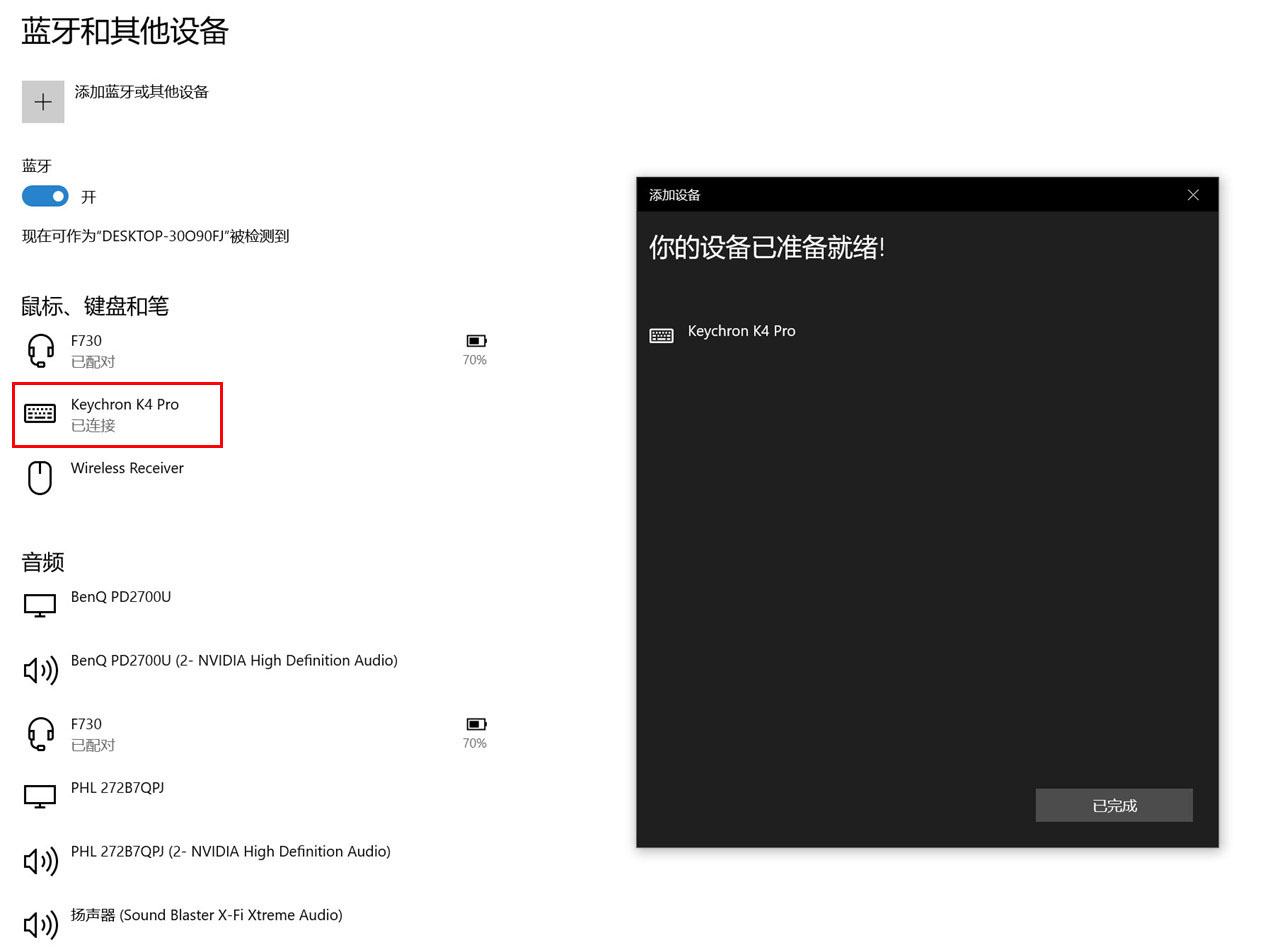Click the headset icon in the audio section
Viewport: 1280px width, 952px height.
38,733
